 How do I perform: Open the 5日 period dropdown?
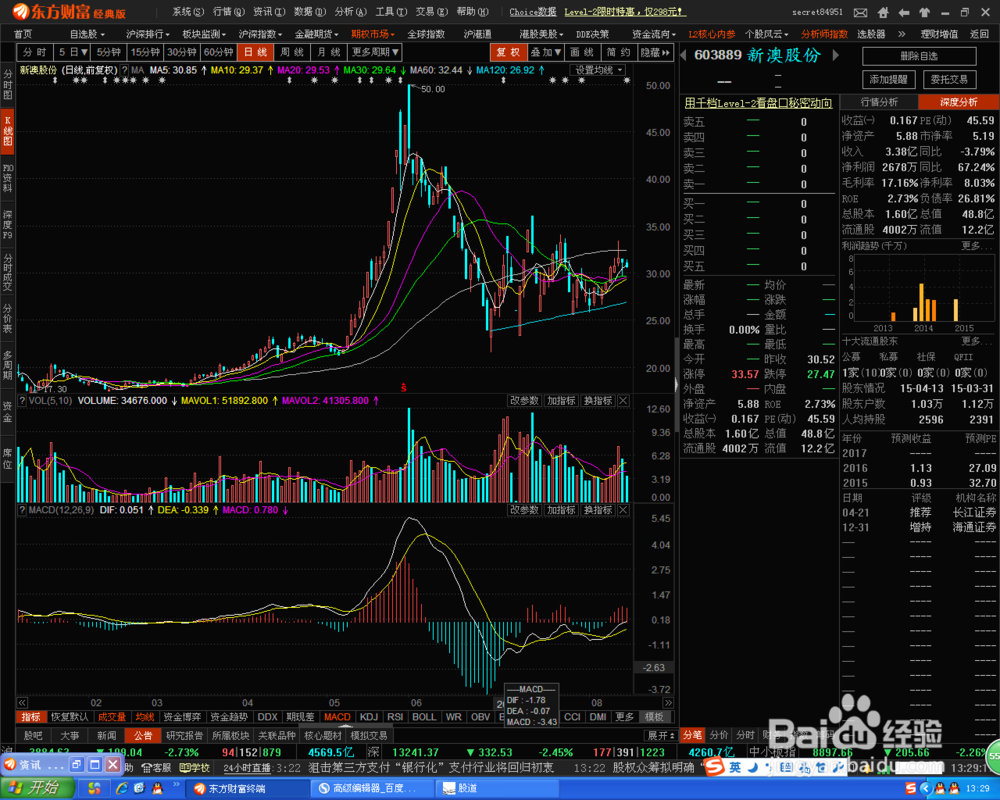click(73, 52)
